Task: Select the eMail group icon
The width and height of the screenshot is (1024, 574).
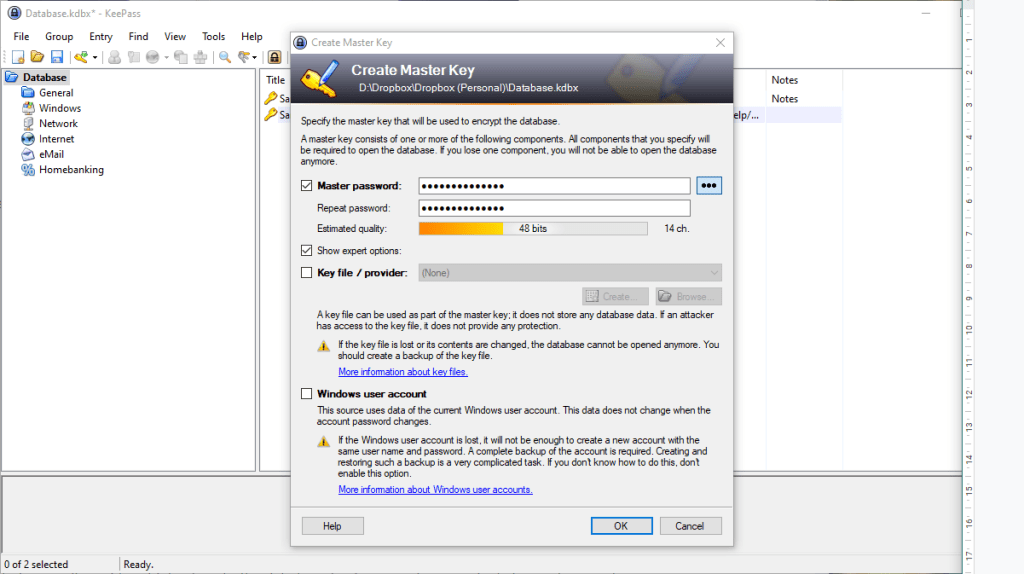Action: tap(28, 154)
